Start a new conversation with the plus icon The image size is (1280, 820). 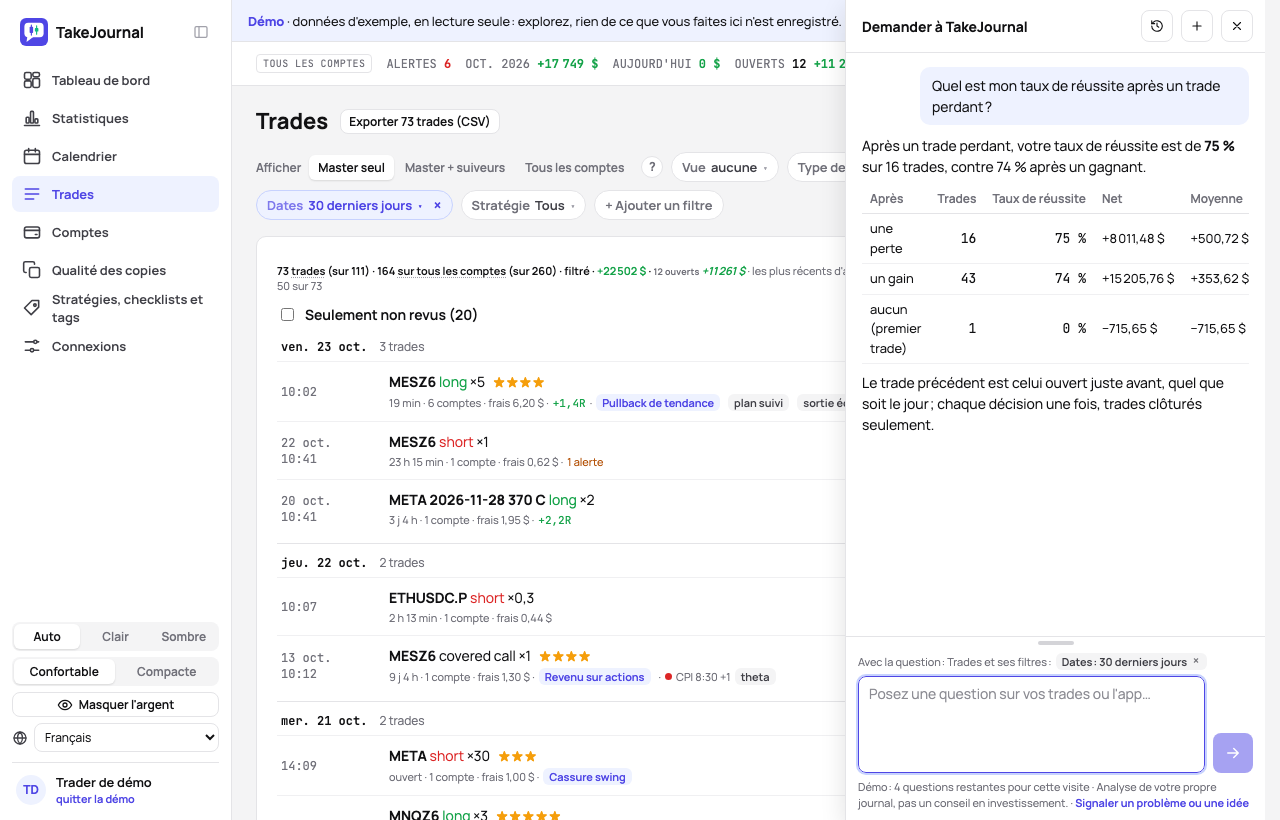(1197, 26)
